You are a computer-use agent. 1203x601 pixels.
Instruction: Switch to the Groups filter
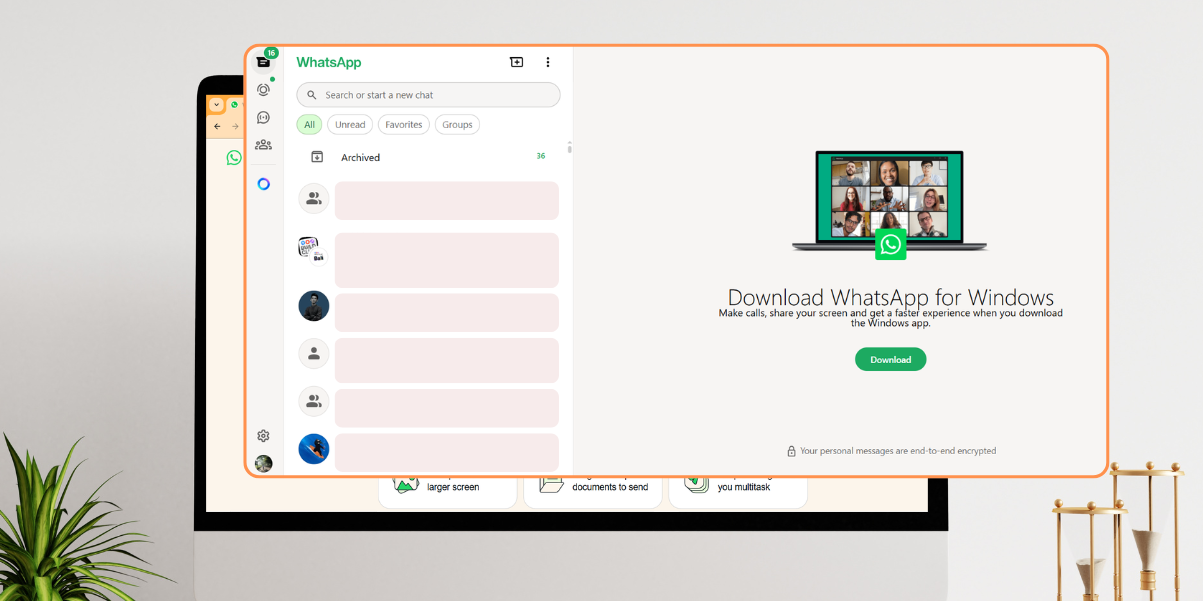[456, 124]
